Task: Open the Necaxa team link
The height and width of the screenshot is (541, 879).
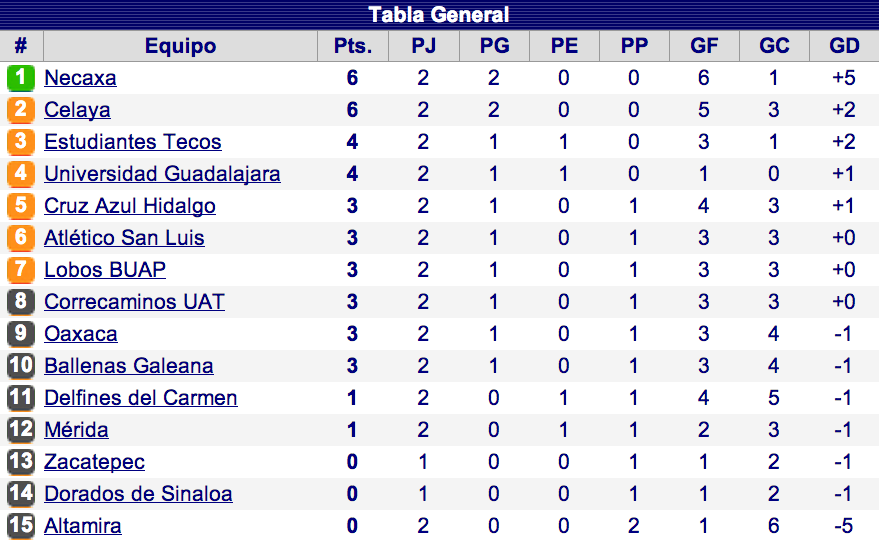Action: pos(80,78)
